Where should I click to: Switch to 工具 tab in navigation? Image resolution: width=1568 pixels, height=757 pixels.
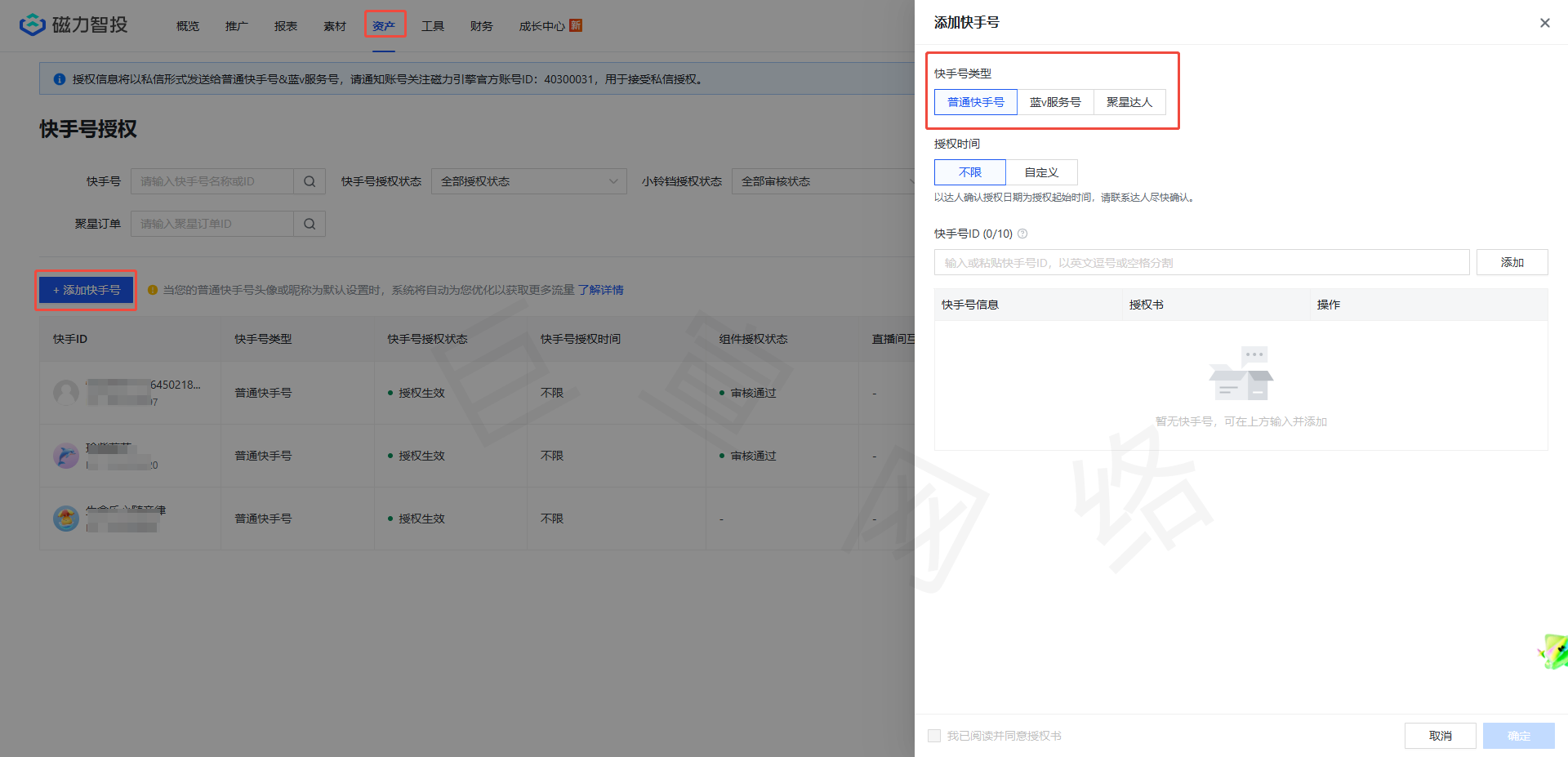pos(433,26)
